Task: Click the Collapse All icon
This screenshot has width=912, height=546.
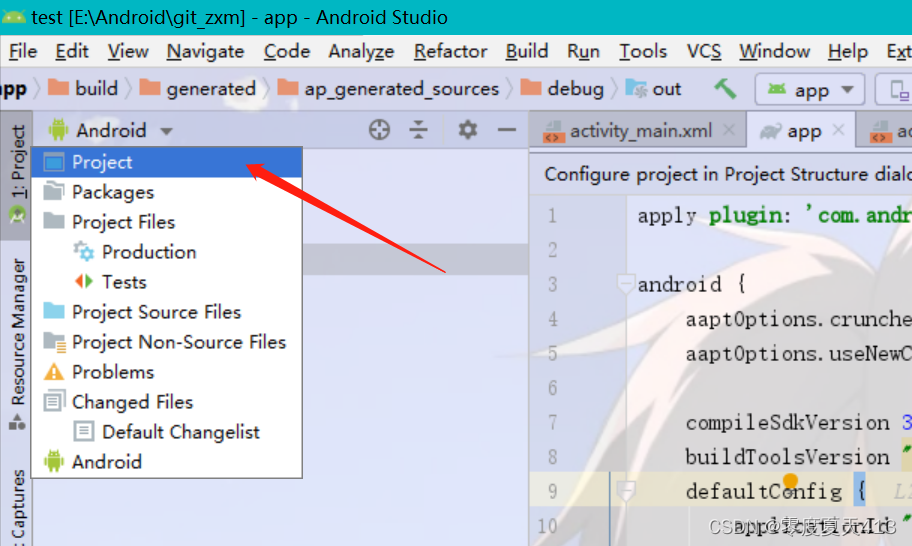Action: pos(418,130)
